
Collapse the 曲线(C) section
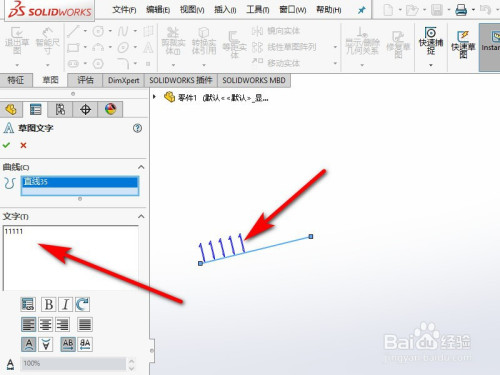pos(141,167)
